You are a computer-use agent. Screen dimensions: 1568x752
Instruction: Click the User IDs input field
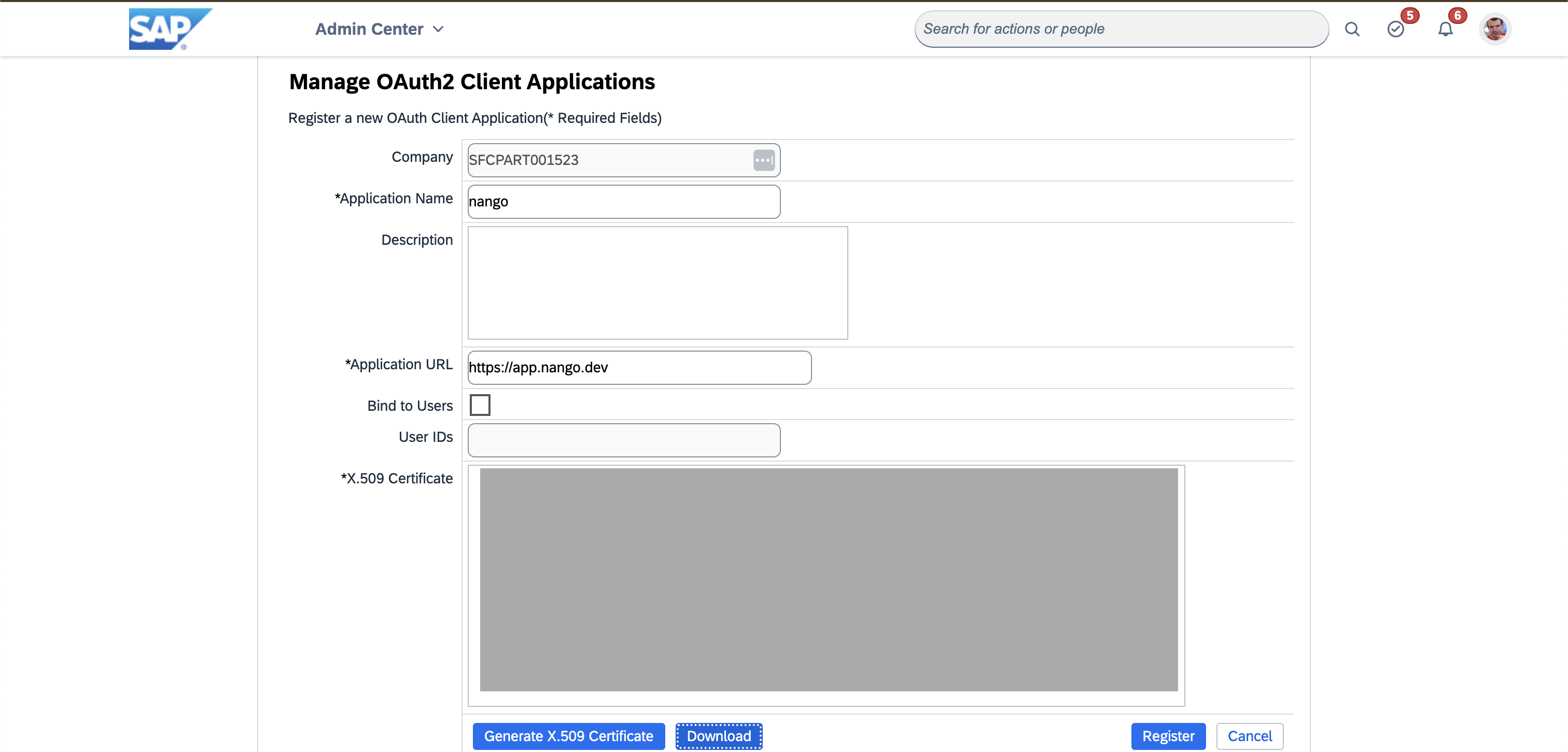pyautogui.click(x=624, y=440)
